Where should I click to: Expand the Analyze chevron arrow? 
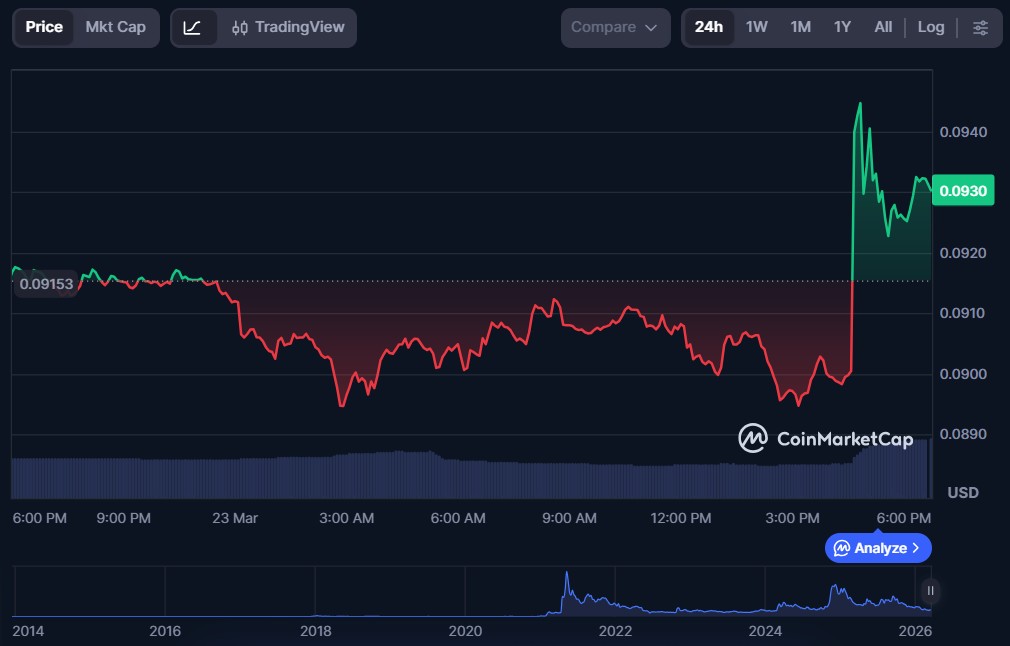coord(916,548)
